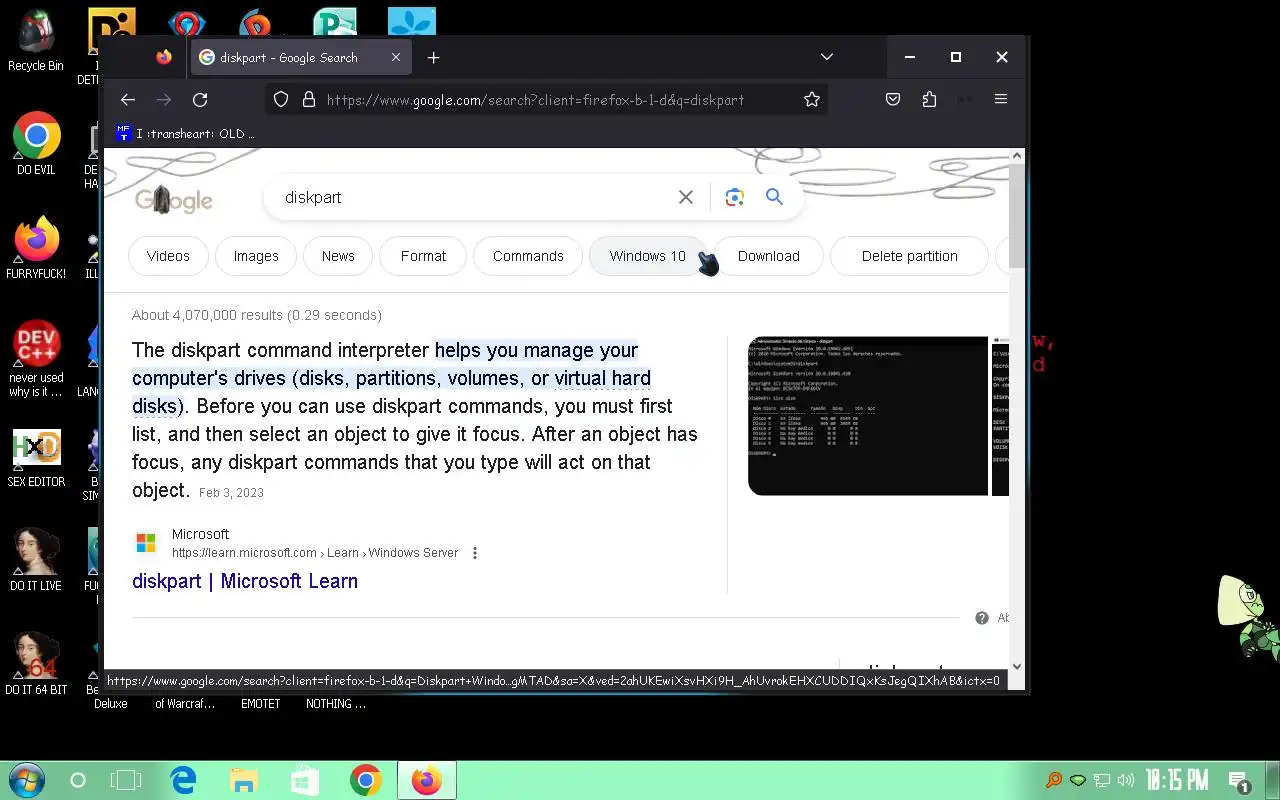The height and width of the screenshot is (800, 1280).
Task: Open Save to Pocket icon
Action: [893, 99]
